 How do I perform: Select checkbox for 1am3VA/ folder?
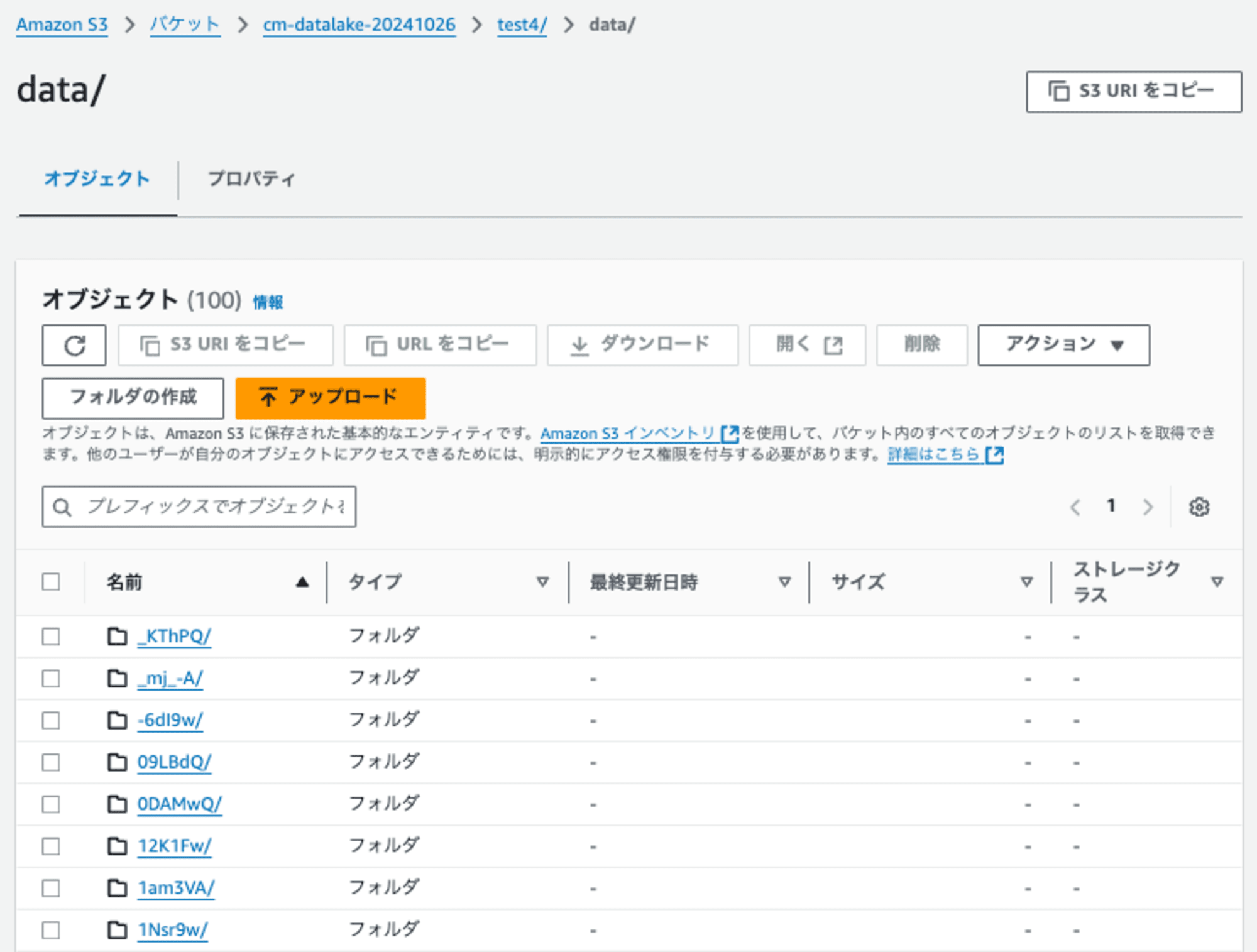click(x=51, y=888)
